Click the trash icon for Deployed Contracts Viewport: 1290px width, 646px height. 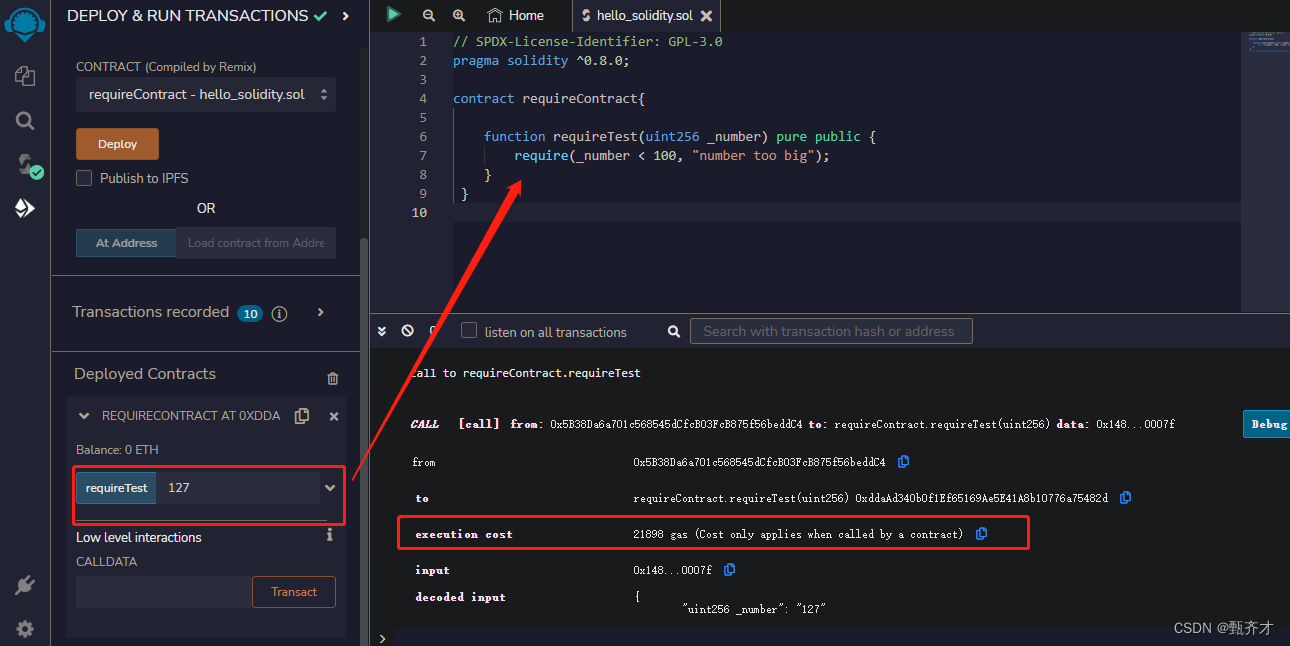click(333, 378)
